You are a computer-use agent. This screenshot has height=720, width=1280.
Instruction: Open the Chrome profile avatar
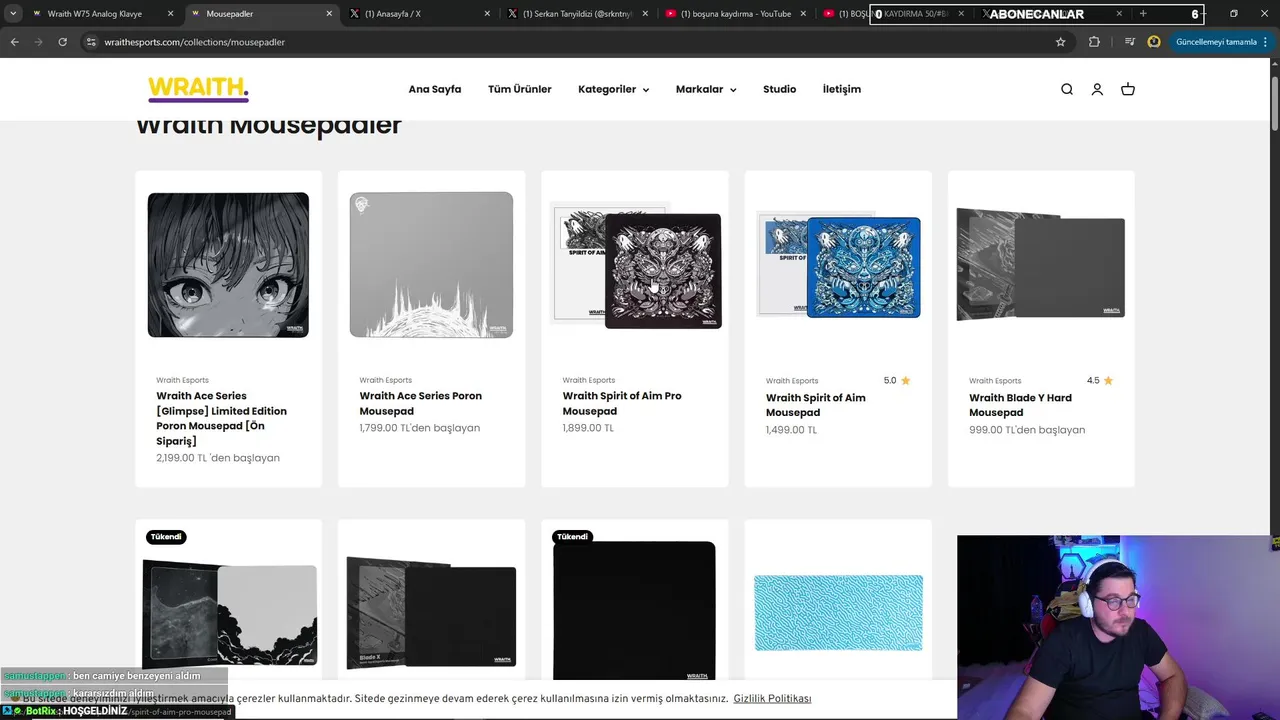pyautogui.click(x=1154, y=42)
